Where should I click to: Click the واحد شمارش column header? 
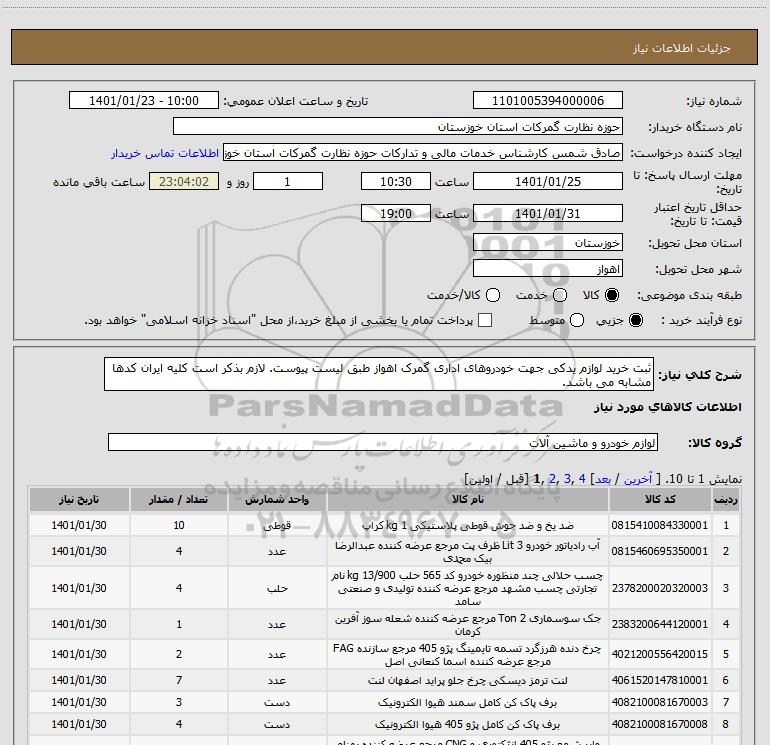tap(277, 499)
